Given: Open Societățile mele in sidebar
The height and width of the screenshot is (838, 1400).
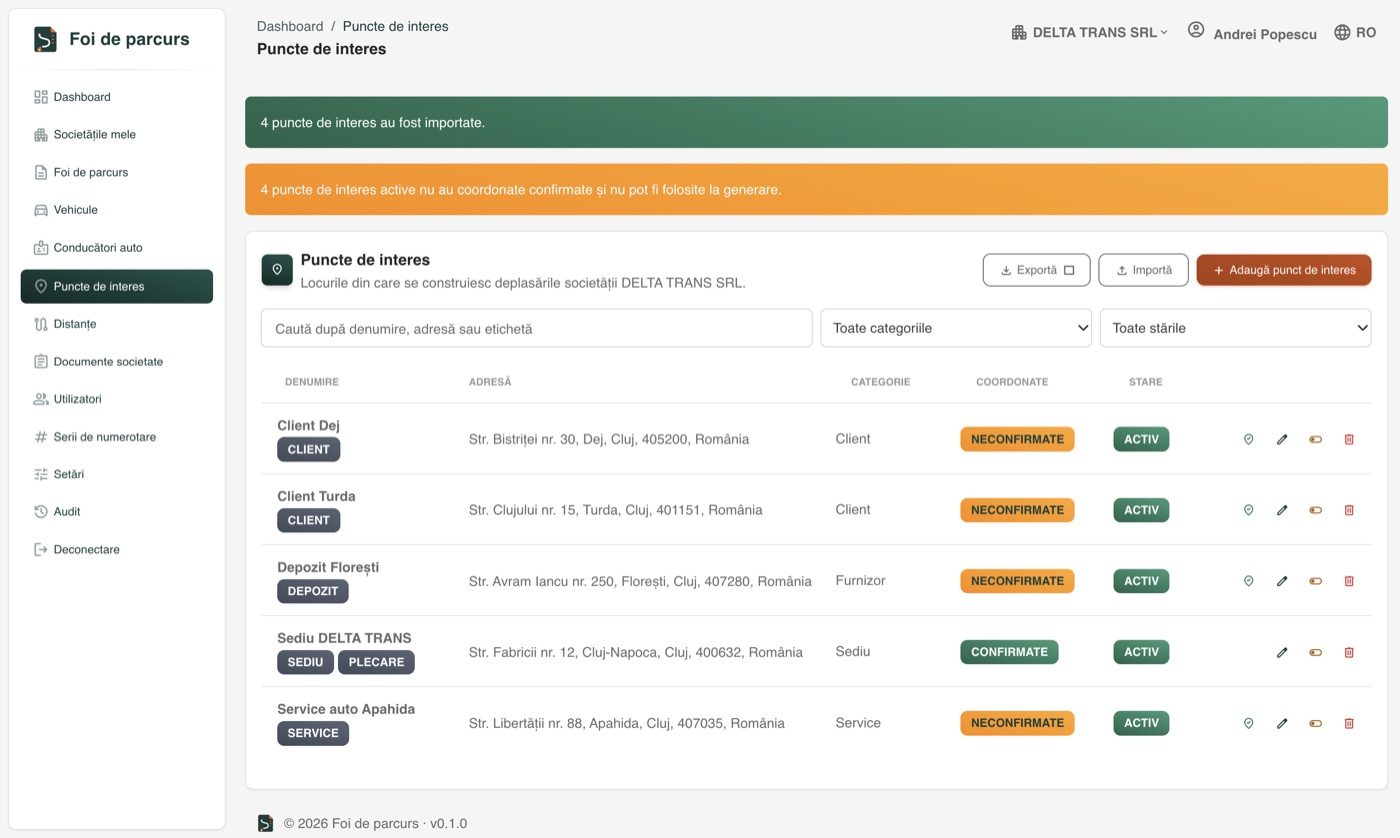Looking at the screenshot, I should [x=117, y=135].
